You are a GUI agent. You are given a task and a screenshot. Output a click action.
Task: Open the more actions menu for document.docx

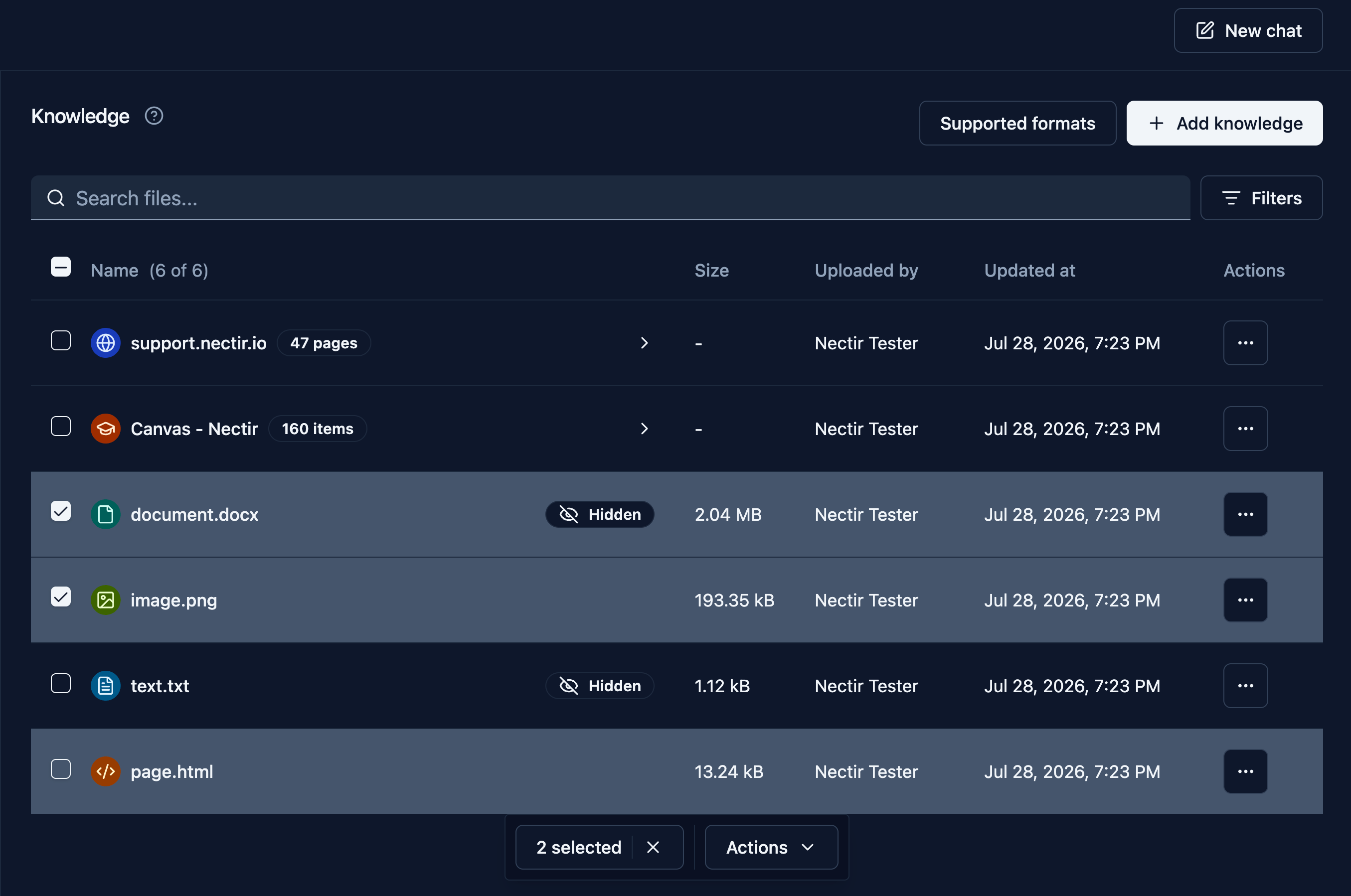pyautogui.click(x=1245, y=514)
